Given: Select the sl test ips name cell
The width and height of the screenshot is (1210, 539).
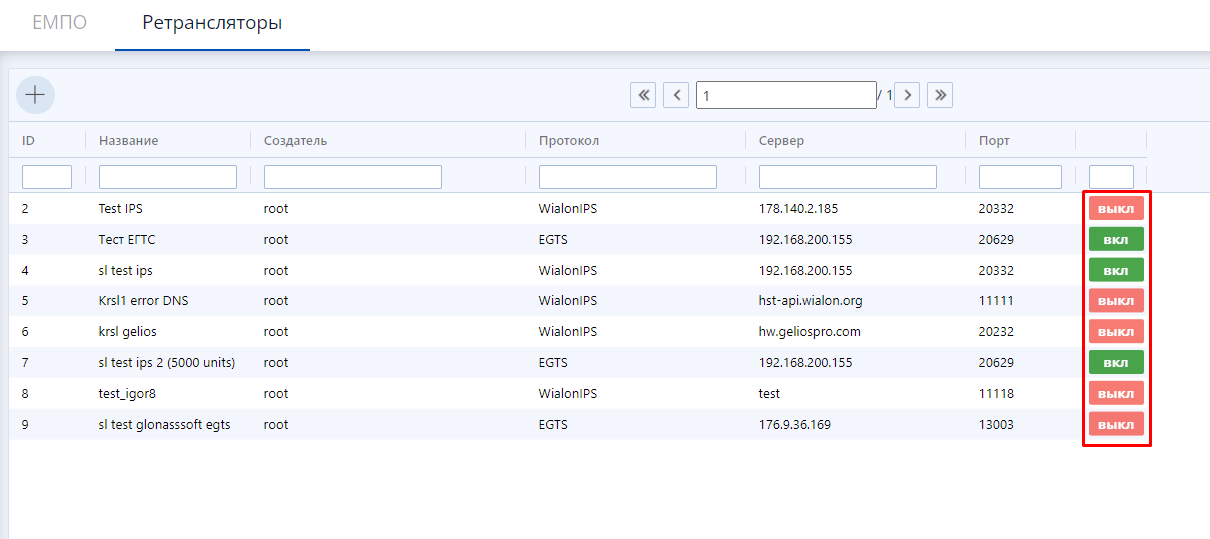Looking at the screenshot, I should click(126, 271).
